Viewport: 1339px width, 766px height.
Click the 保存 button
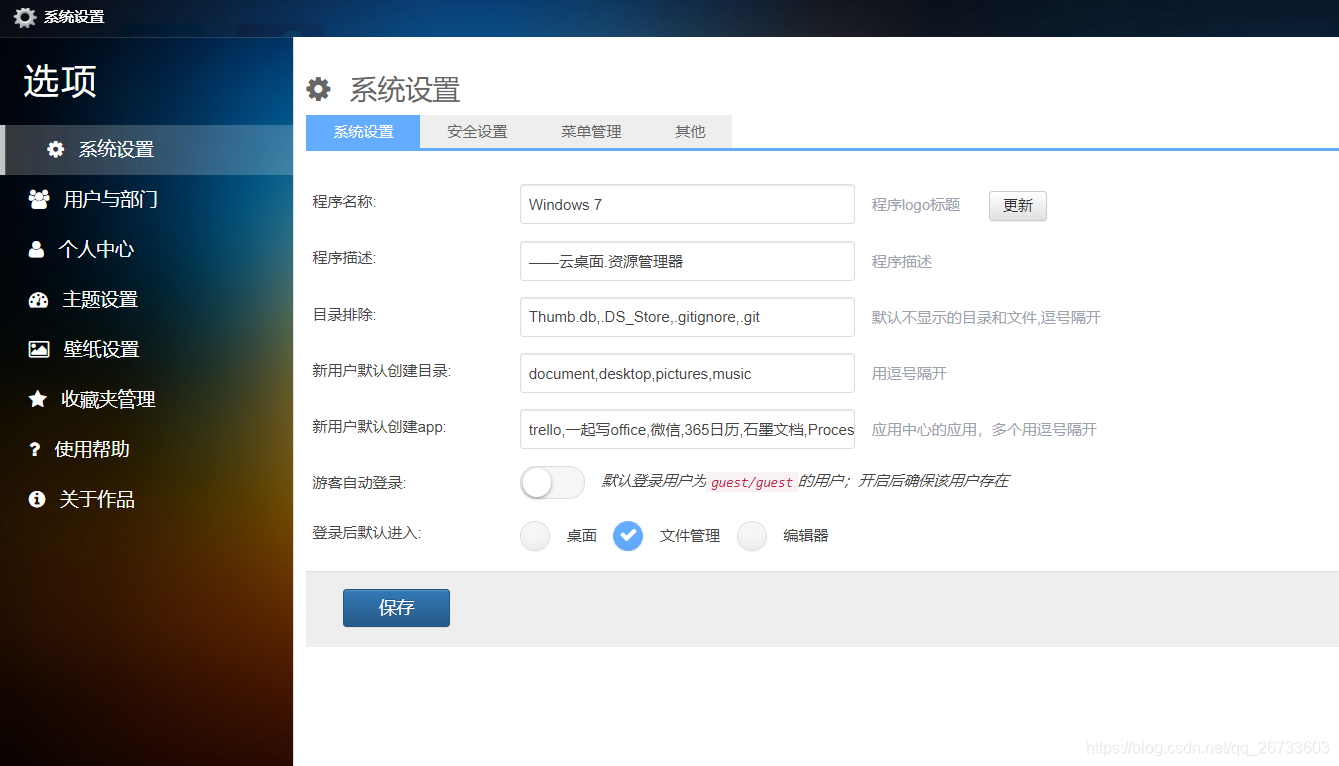396,607
